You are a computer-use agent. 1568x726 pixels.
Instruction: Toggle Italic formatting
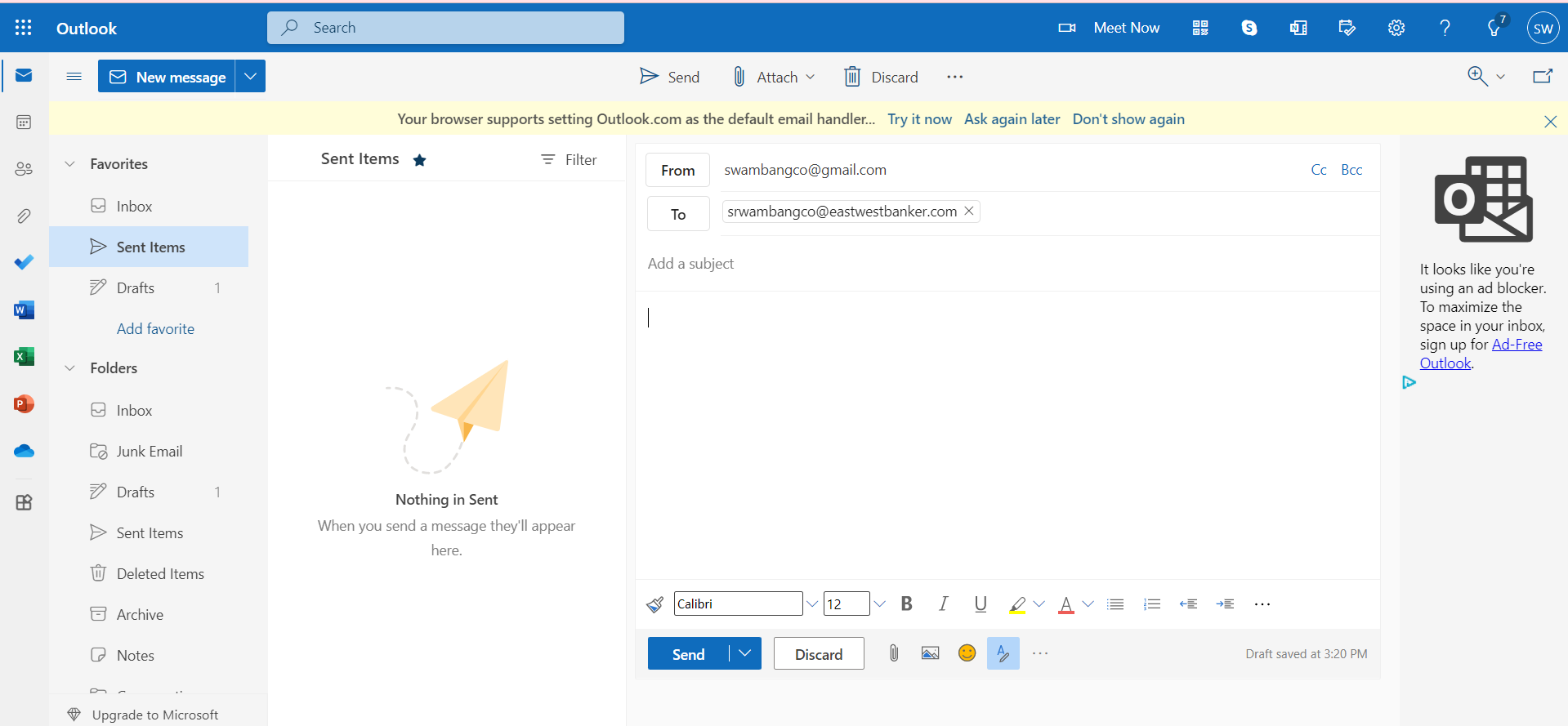tap(943, 604)
